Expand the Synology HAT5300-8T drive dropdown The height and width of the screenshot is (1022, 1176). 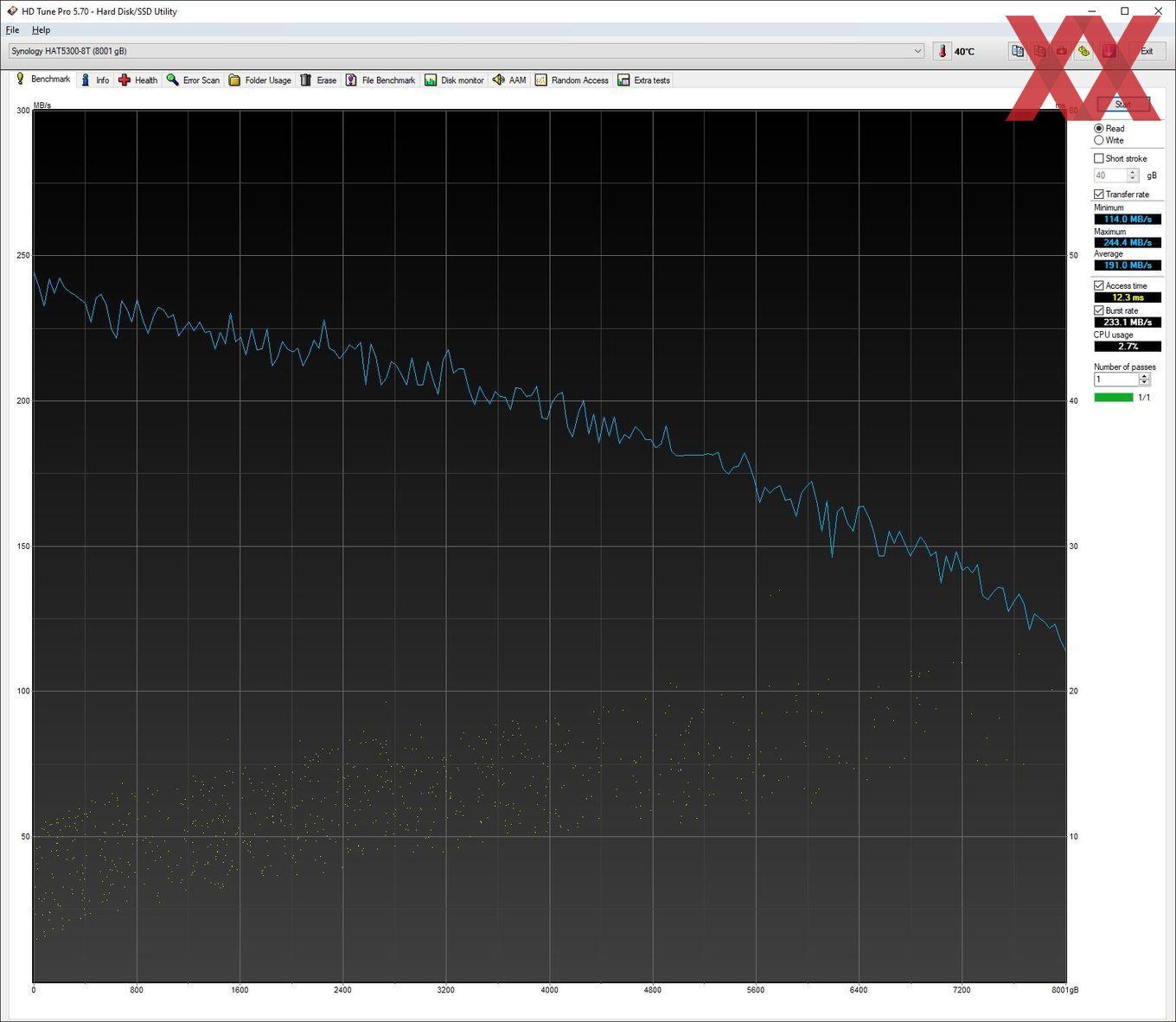tap(917, 52)
